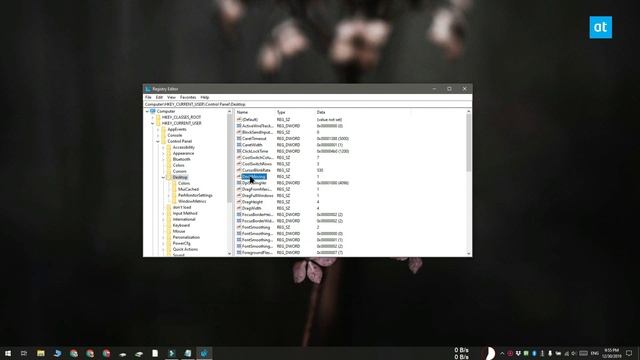Screen dimensions: 640x360
Task: Collapse the Desktop key
Action: (x=163, y=177)
